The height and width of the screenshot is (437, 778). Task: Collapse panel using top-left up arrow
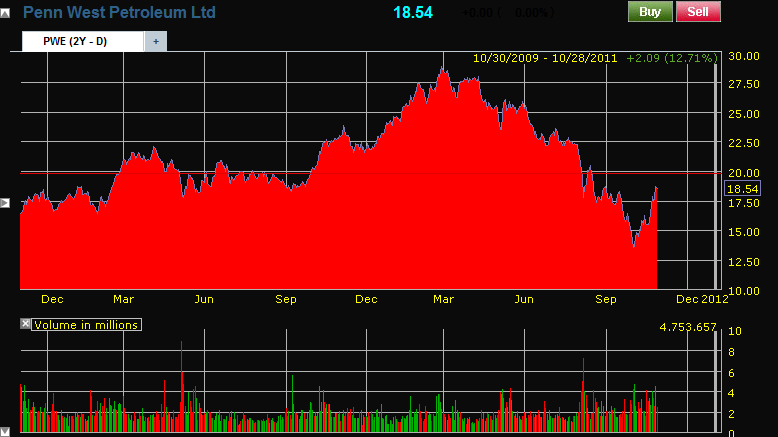pyautogui.click(x=5, y=13)
